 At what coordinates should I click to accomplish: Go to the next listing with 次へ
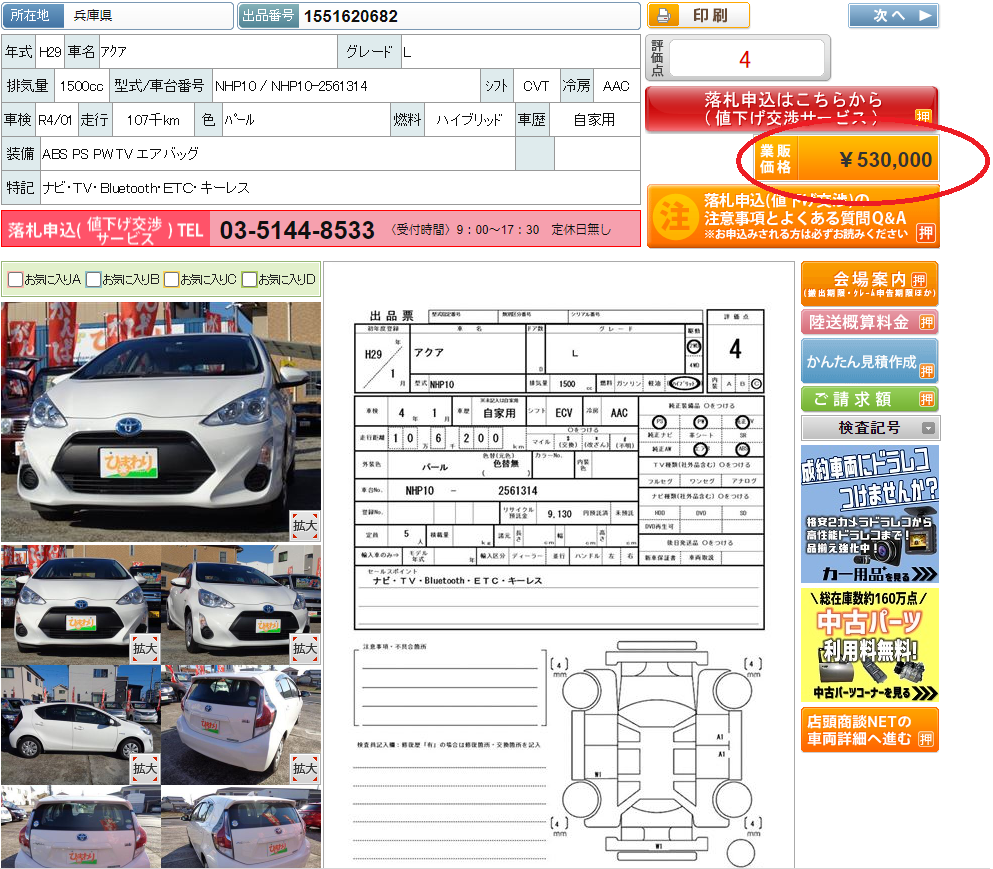click(893, 16)
